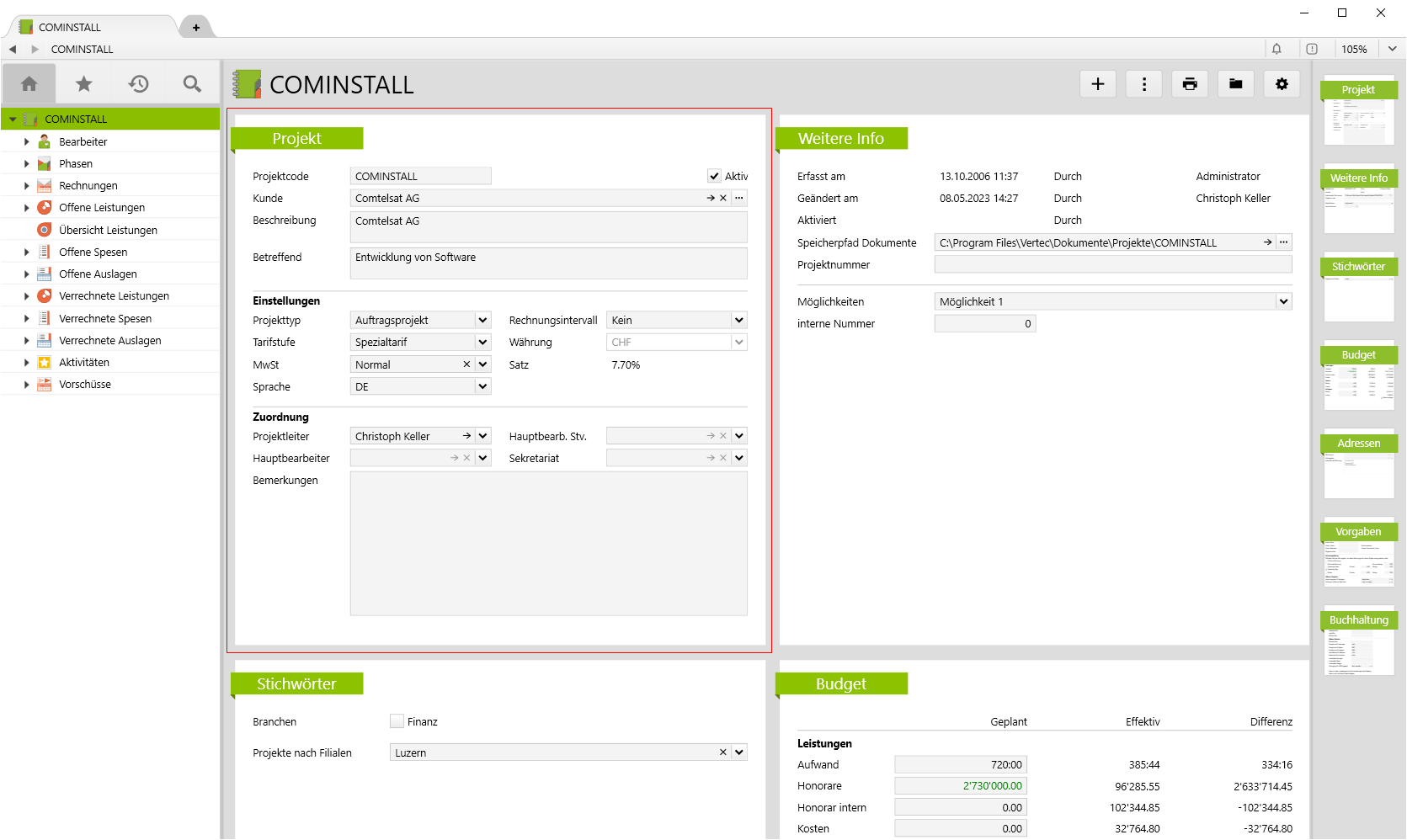Open the Möglichkeiten dropdown
This screenshot has width=1407, height=840.
(1282, 302)
